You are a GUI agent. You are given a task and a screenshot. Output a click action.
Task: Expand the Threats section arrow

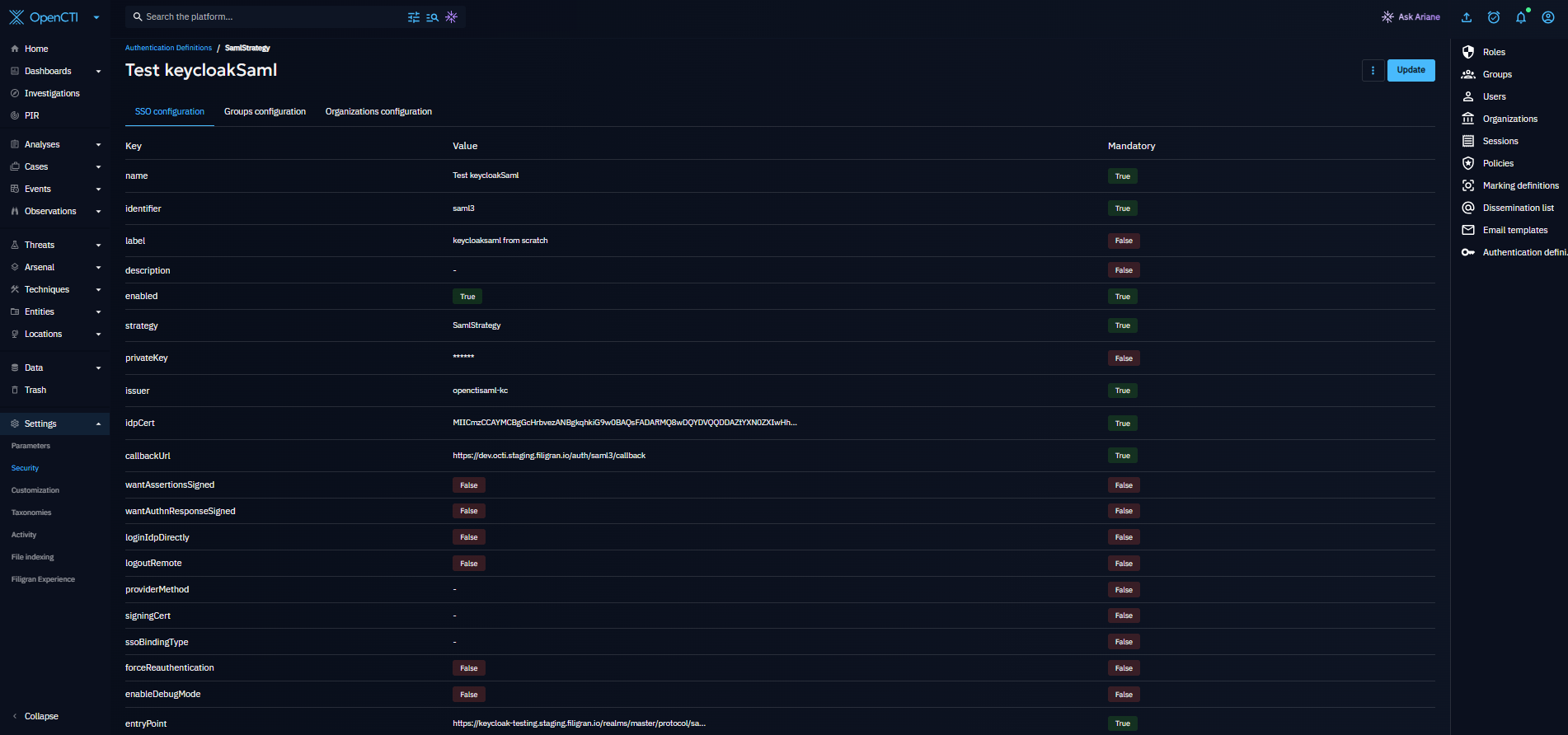[x=98, y=246]
